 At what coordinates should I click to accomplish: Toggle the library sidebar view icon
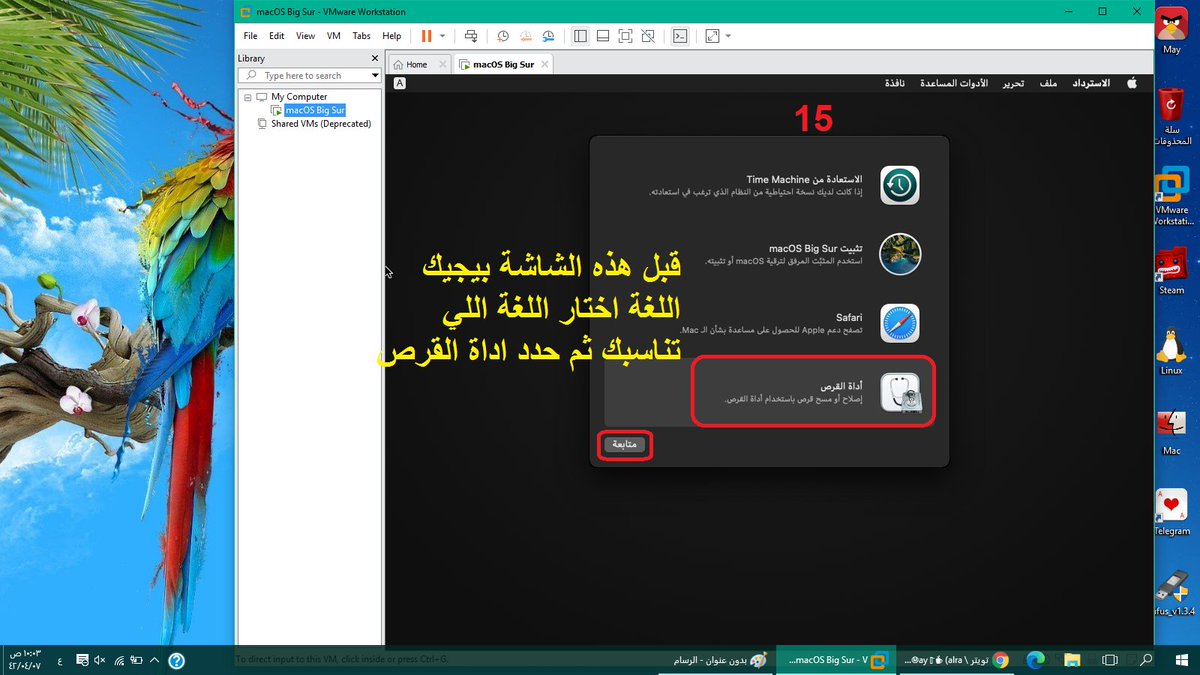click(580, 36)
